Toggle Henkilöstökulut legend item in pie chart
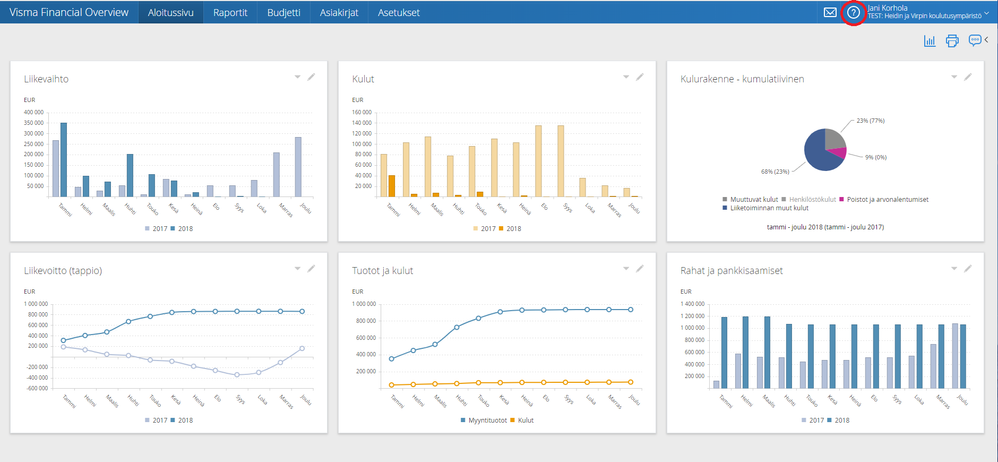Screen dimensions: 998x462 [810, 199]
